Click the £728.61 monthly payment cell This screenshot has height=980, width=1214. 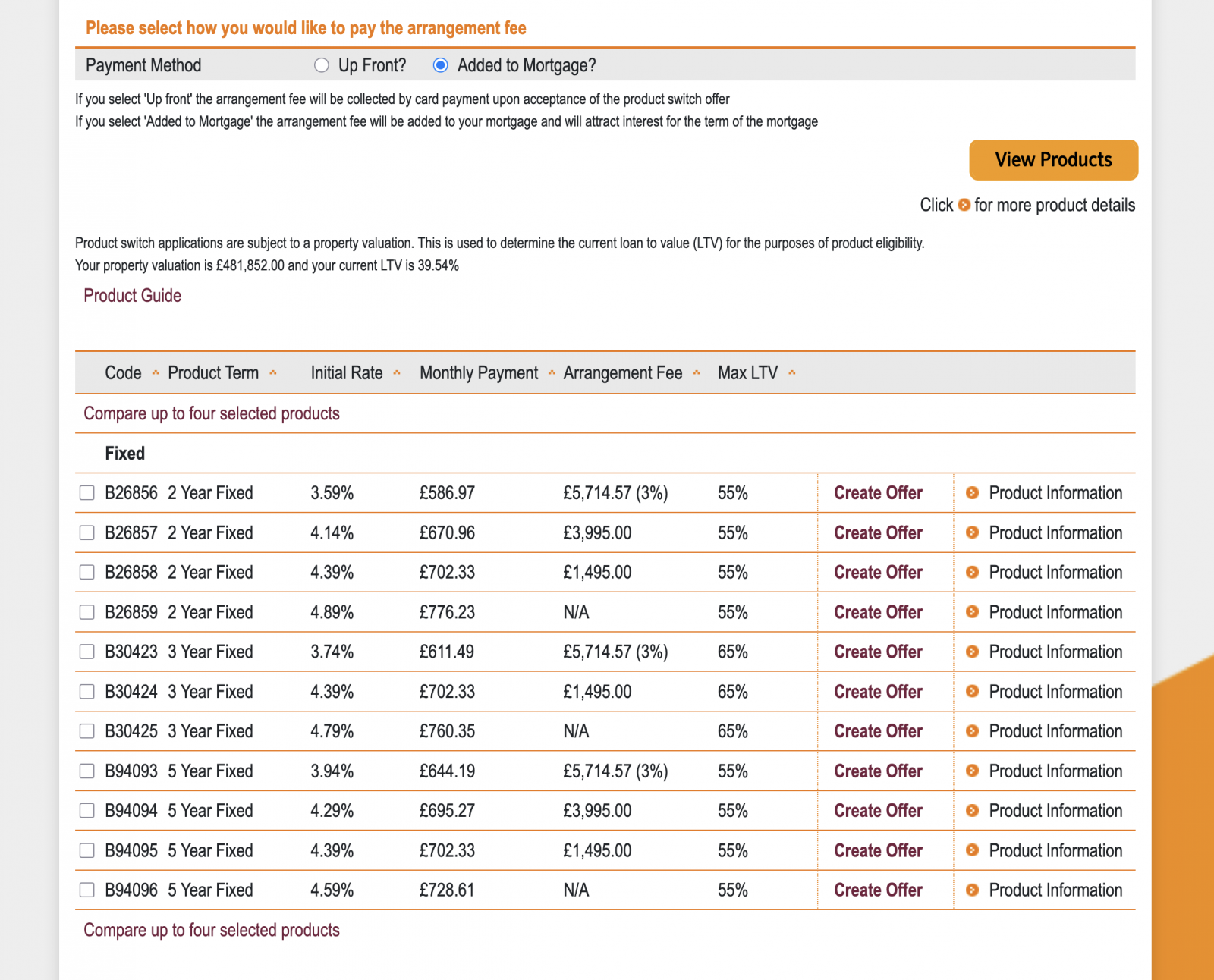pyautogui.click(x=447, y=890)
